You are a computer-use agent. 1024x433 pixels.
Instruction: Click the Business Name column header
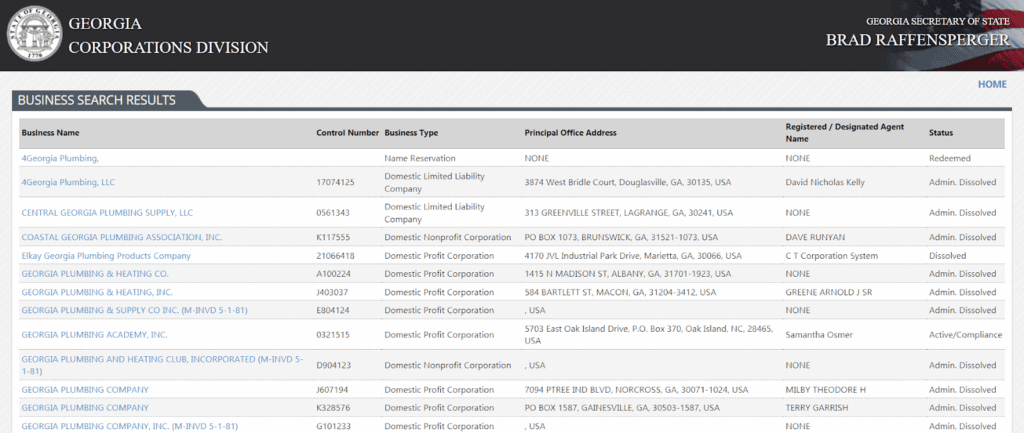50,133
